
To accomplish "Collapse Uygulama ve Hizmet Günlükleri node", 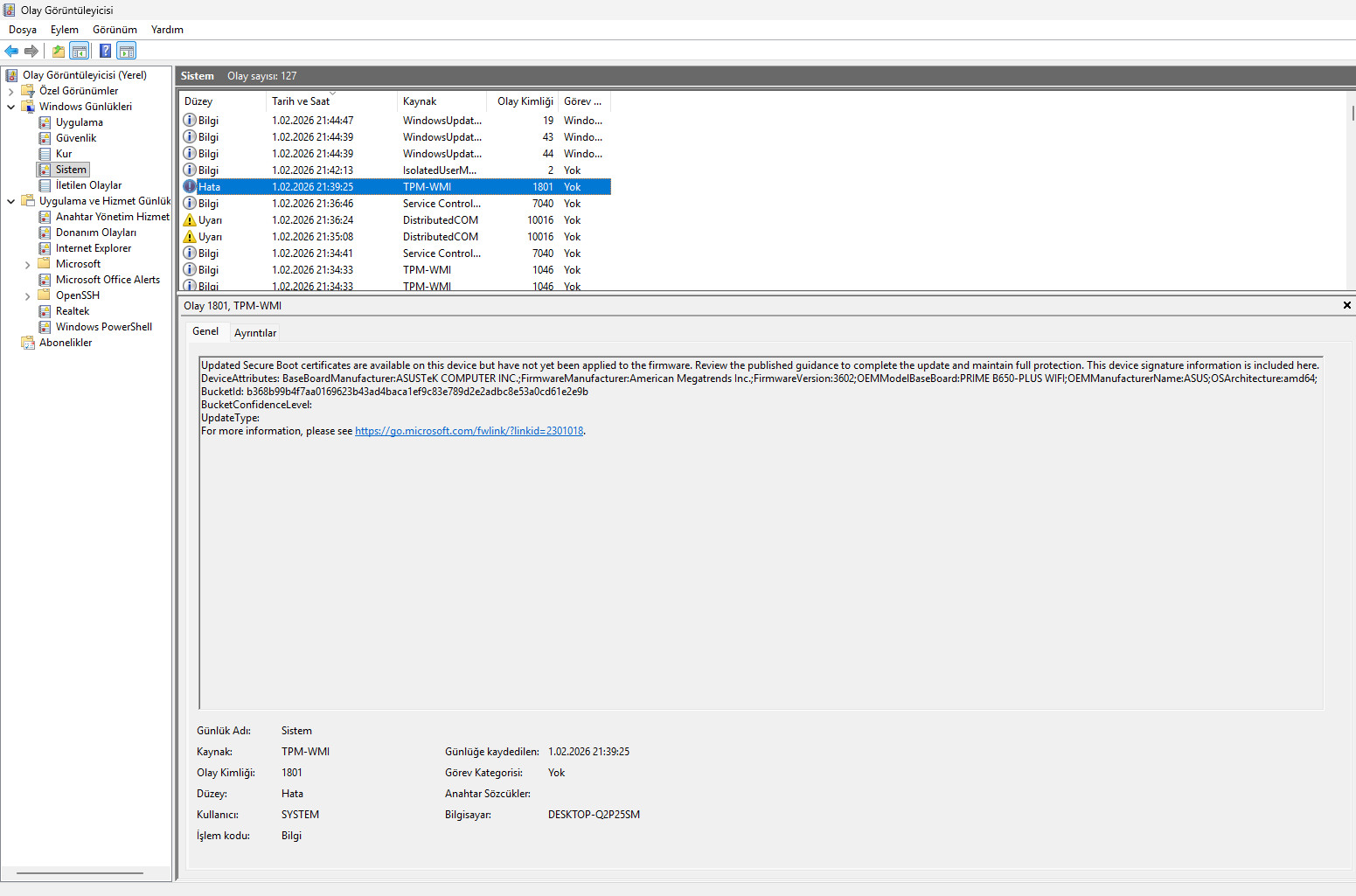I will [x=10, y=201].
